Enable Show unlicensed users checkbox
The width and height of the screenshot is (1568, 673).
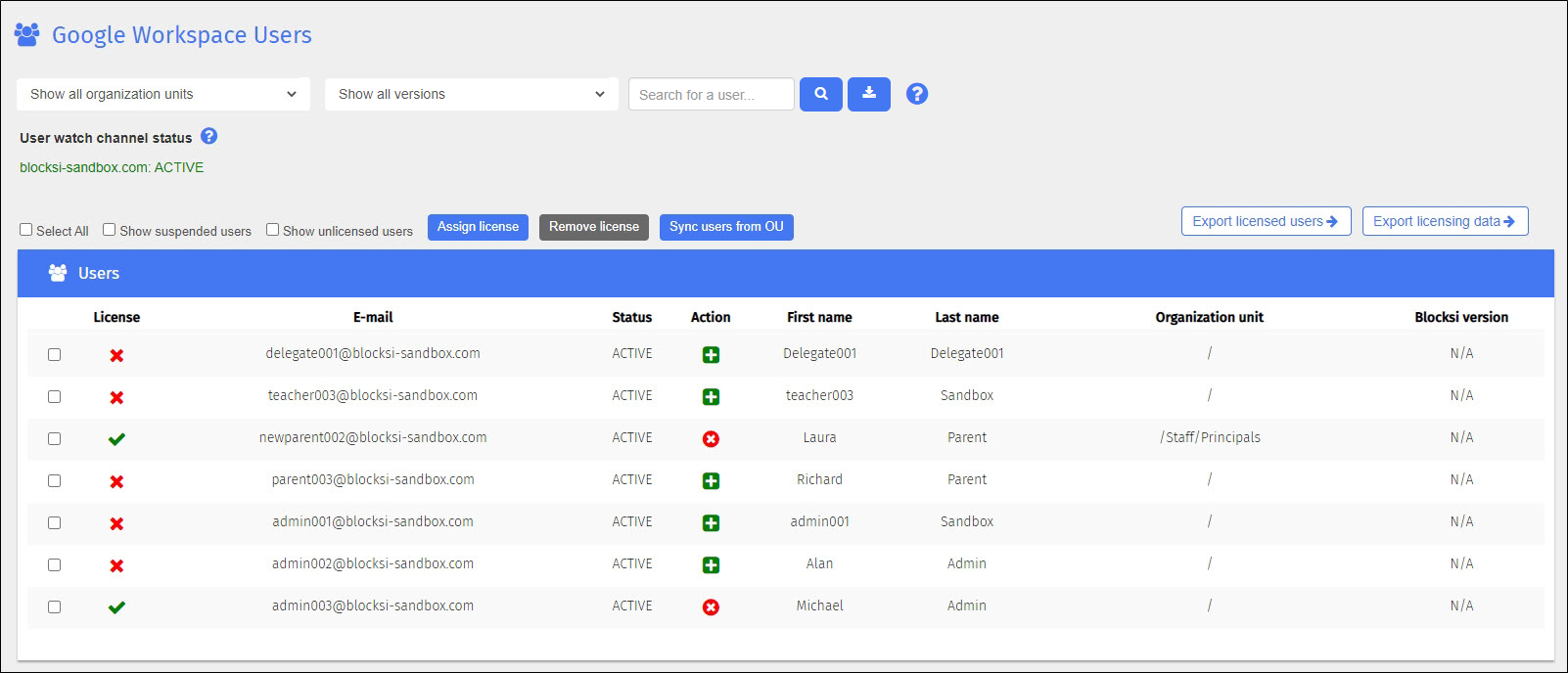[x=273, y=230]
